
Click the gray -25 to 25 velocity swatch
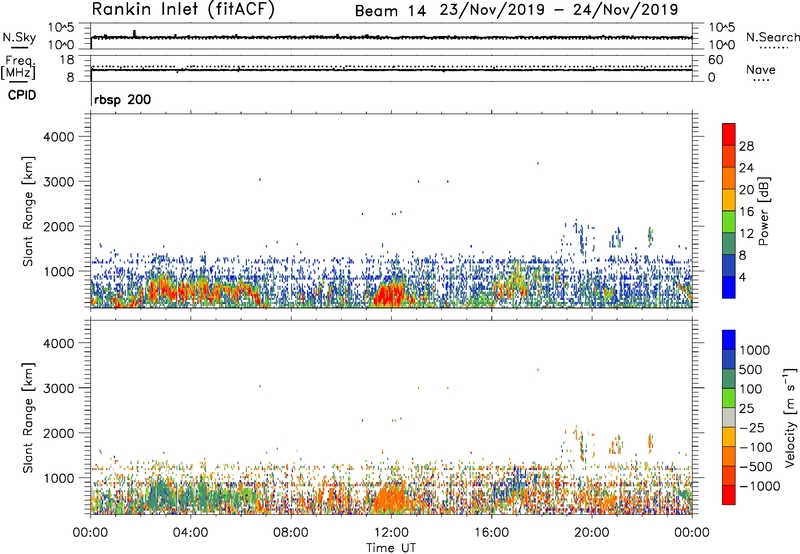pos(729,418)
